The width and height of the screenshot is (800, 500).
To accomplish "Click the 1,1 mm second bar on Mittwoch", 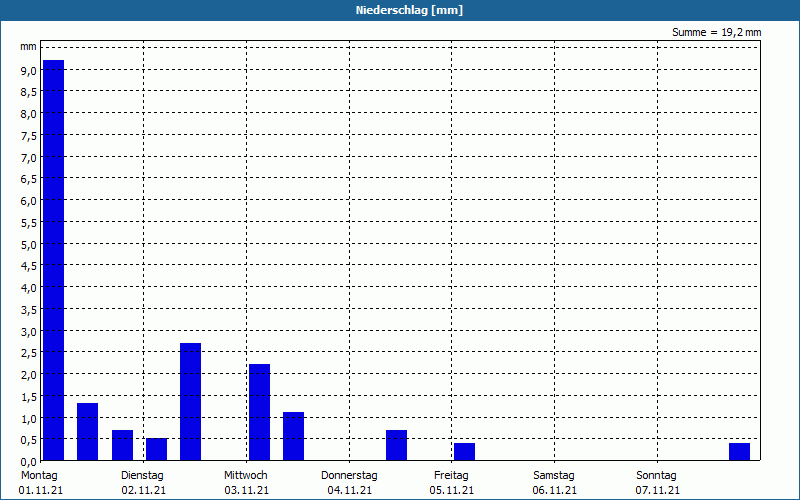I will click(x=293, y=436).
